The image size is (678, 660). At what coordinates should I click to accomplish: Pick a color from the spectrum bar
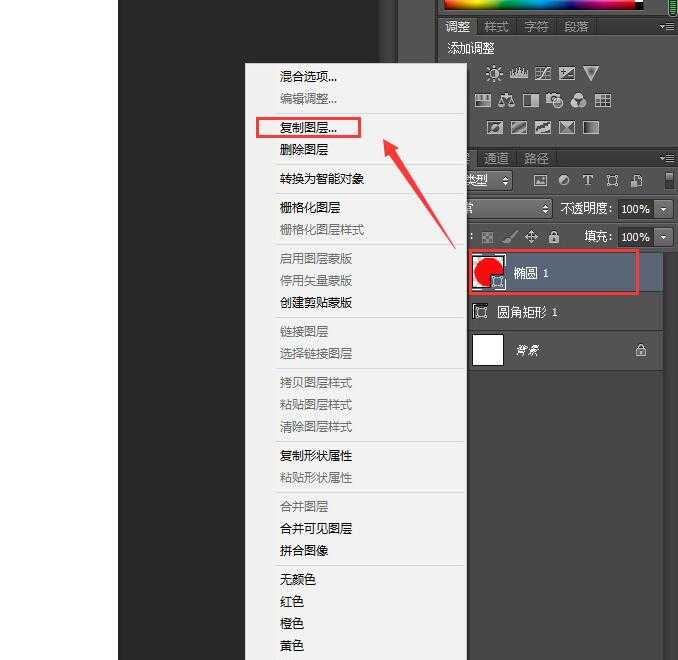pos(540,4)
